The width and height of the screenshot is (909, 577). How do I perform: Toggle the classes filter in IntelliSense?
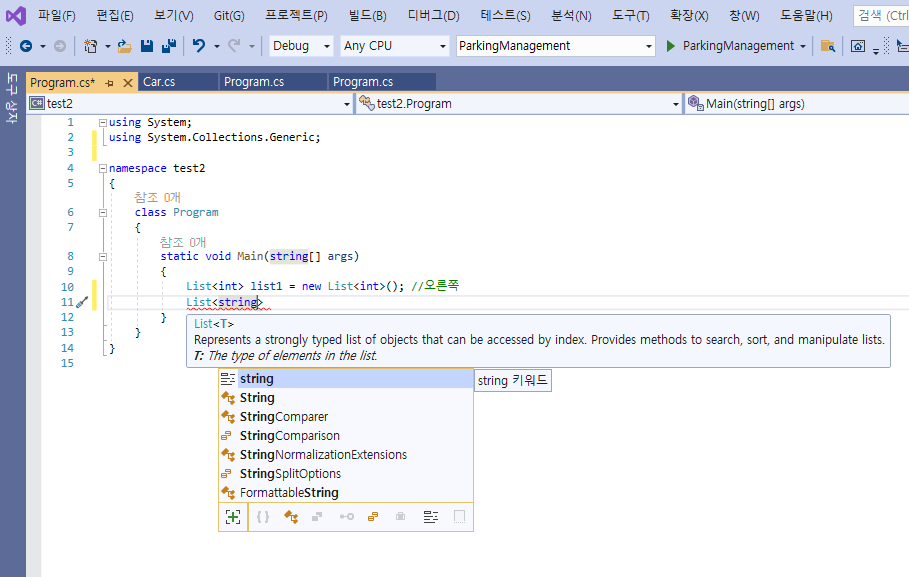291,517
